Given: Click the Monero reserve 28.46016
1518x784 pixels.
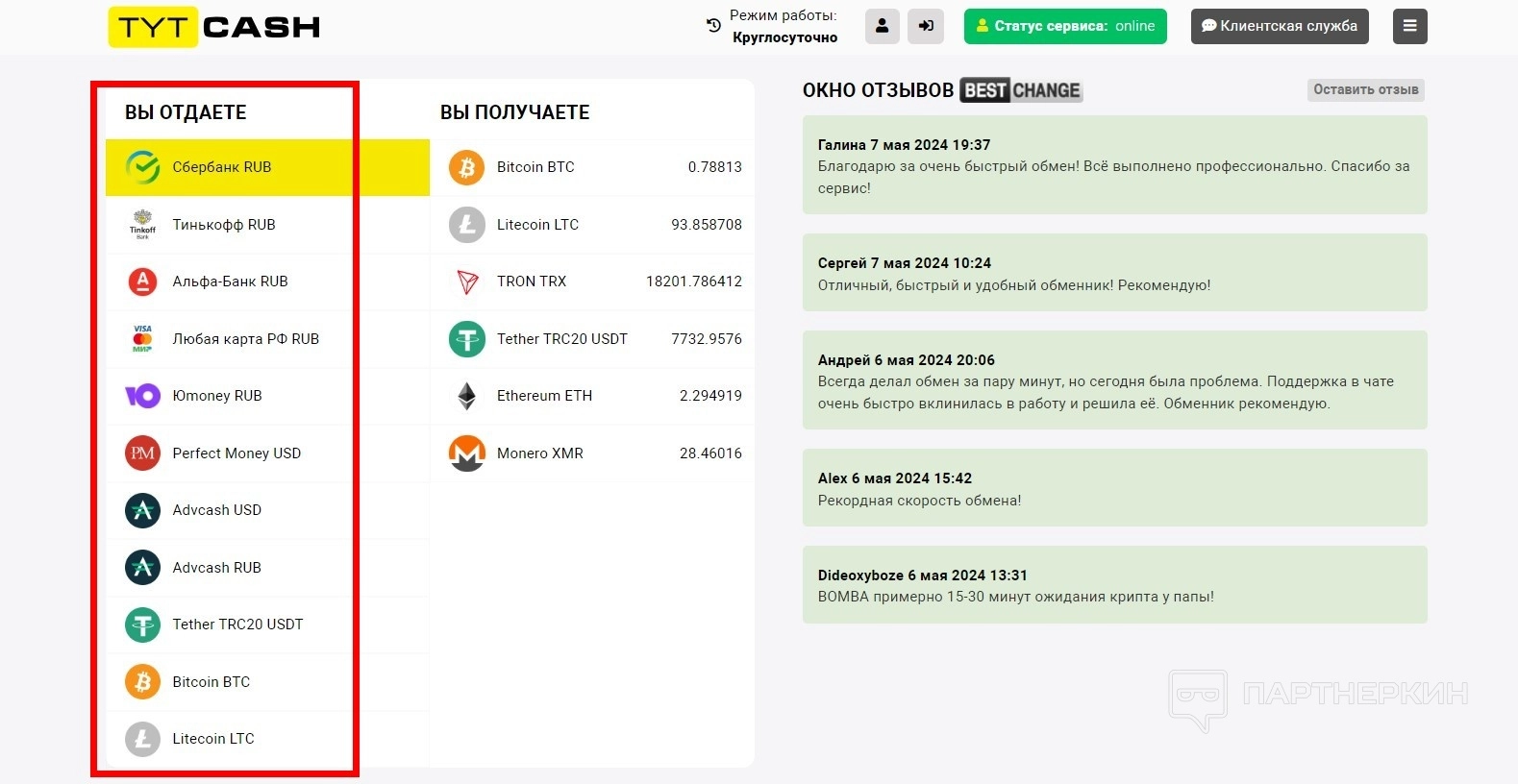Looking at the screenshot, I should (710, 453).
